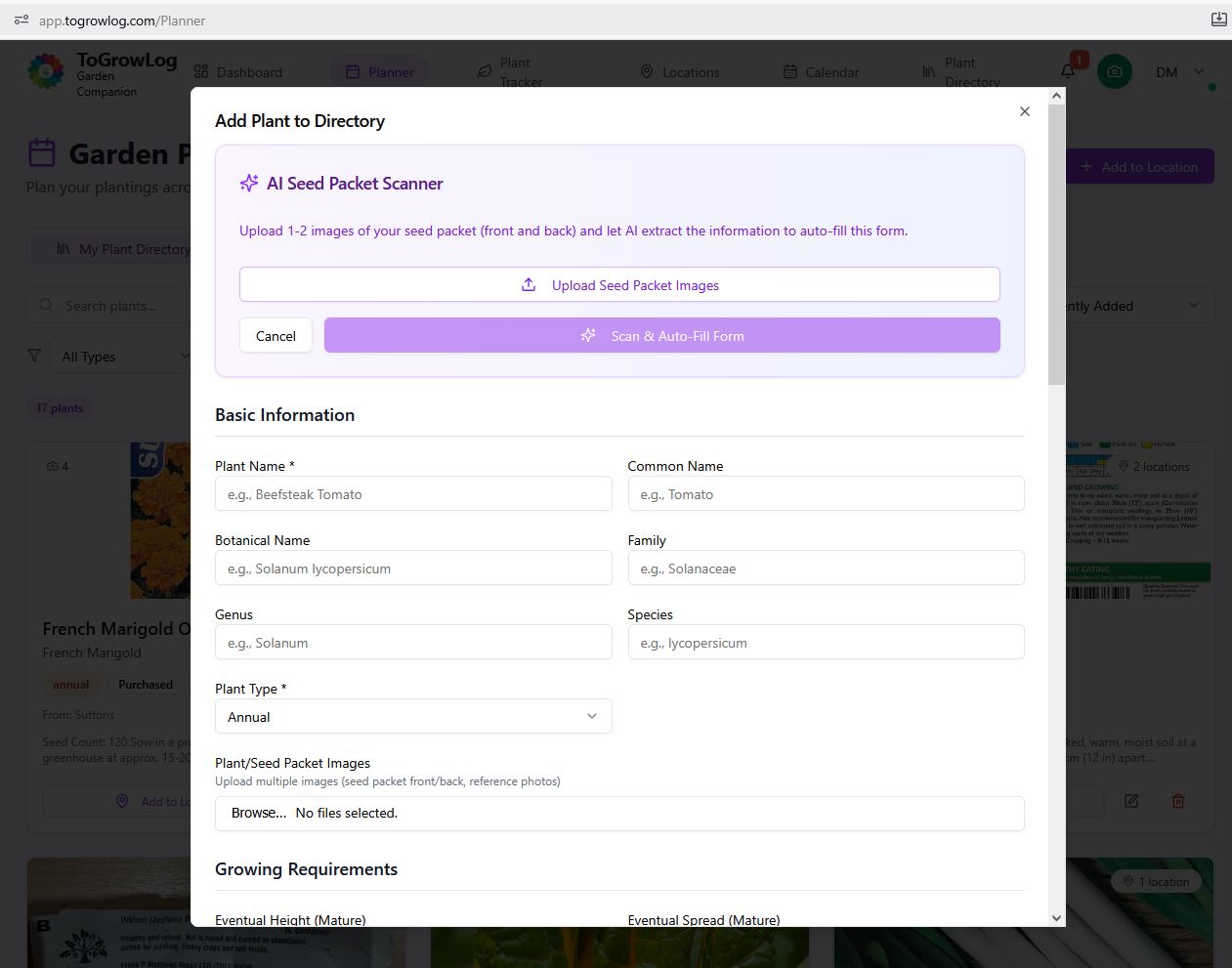Click the filter funnel icon
The width and height of the screenshot is (1232, 968).
click(x=34, y=357)
